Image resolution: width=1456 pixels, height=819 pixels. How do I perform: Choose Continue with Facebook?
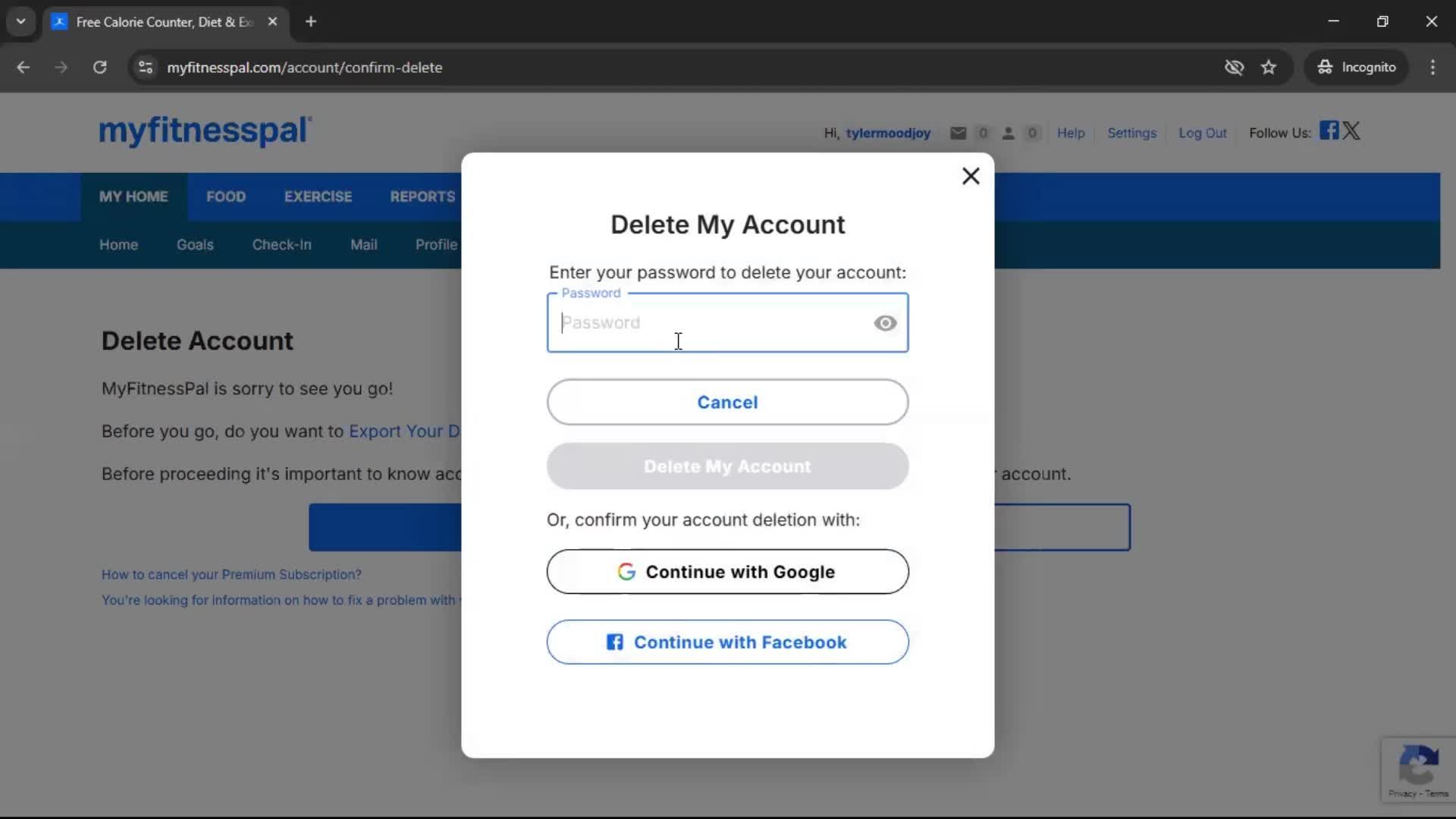727,642
